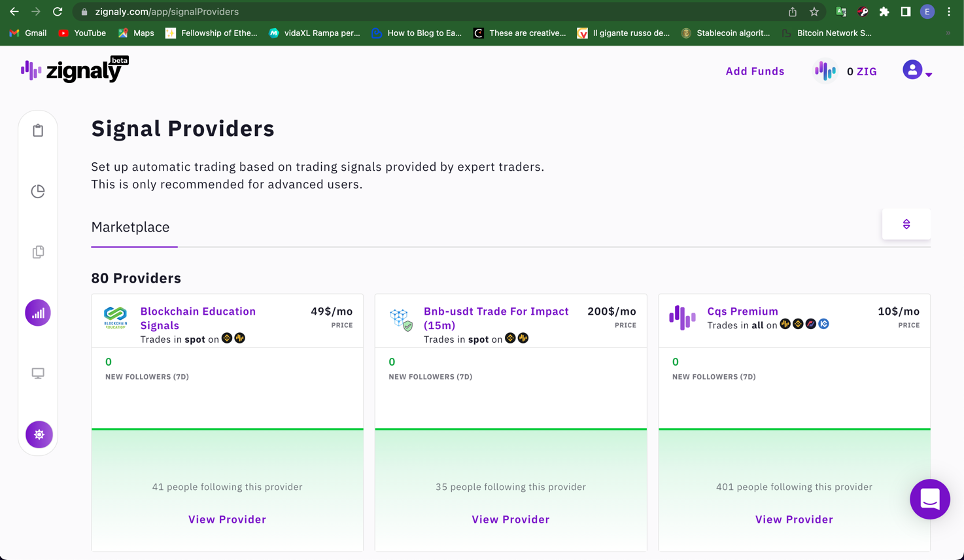The image size is (964, 560).
Task: Click the share page icon in address bar
Action: click(792, 12)
